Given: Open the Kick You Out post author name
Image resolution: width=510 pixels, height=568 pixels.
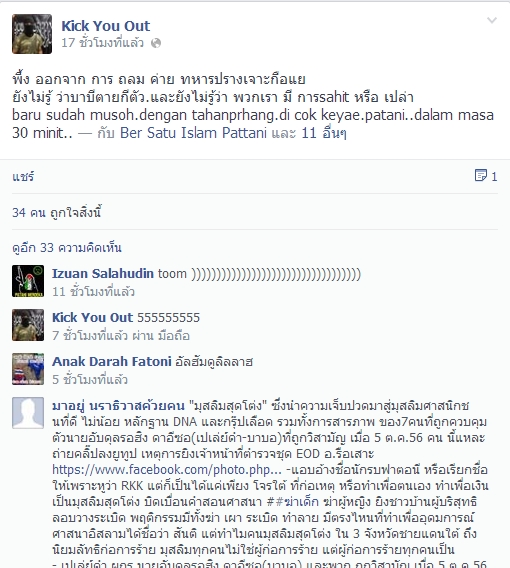Looking at the screenshot, I should (x=105, y=26).
